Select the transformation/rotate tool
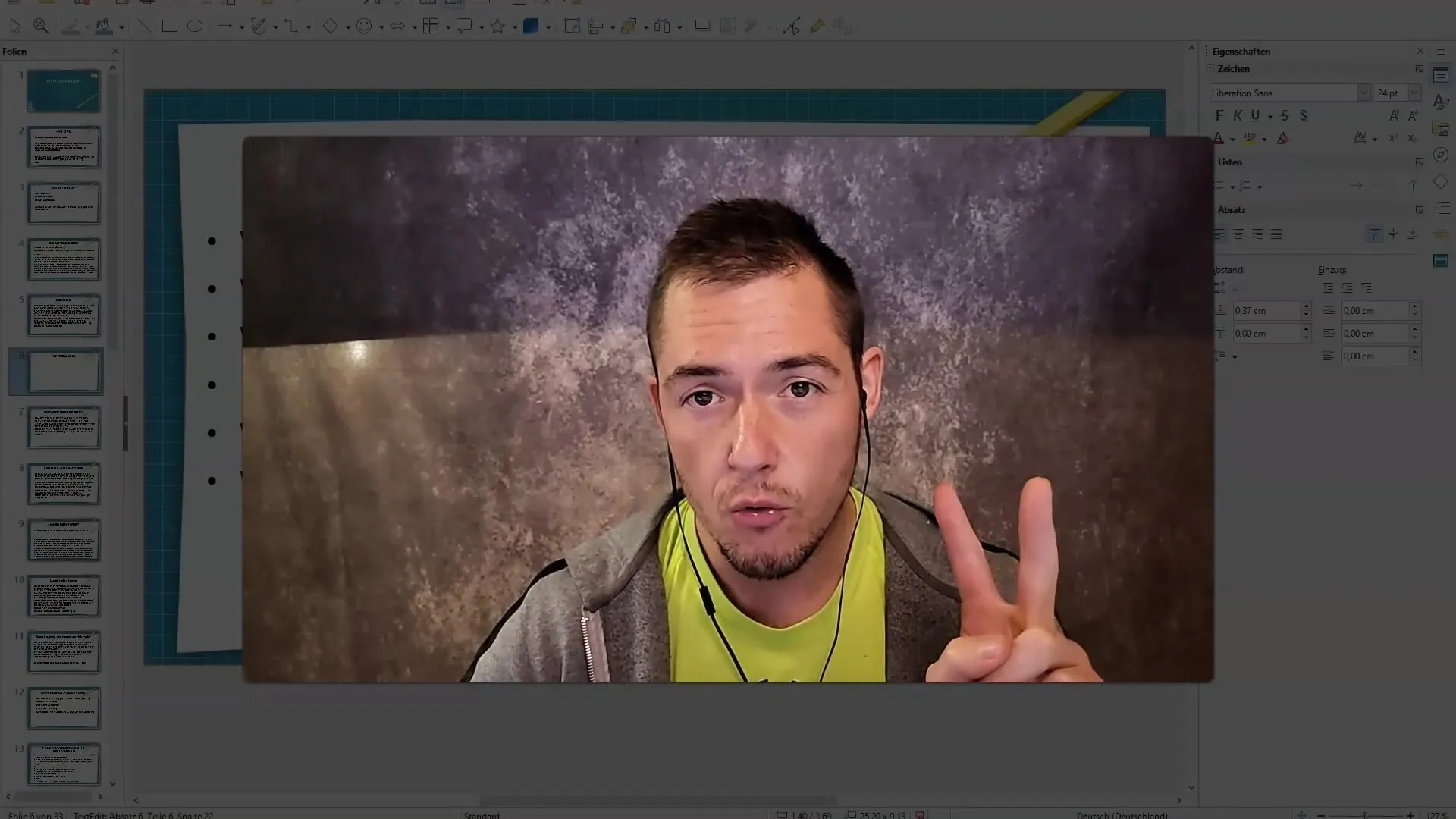 click(791, 27)
